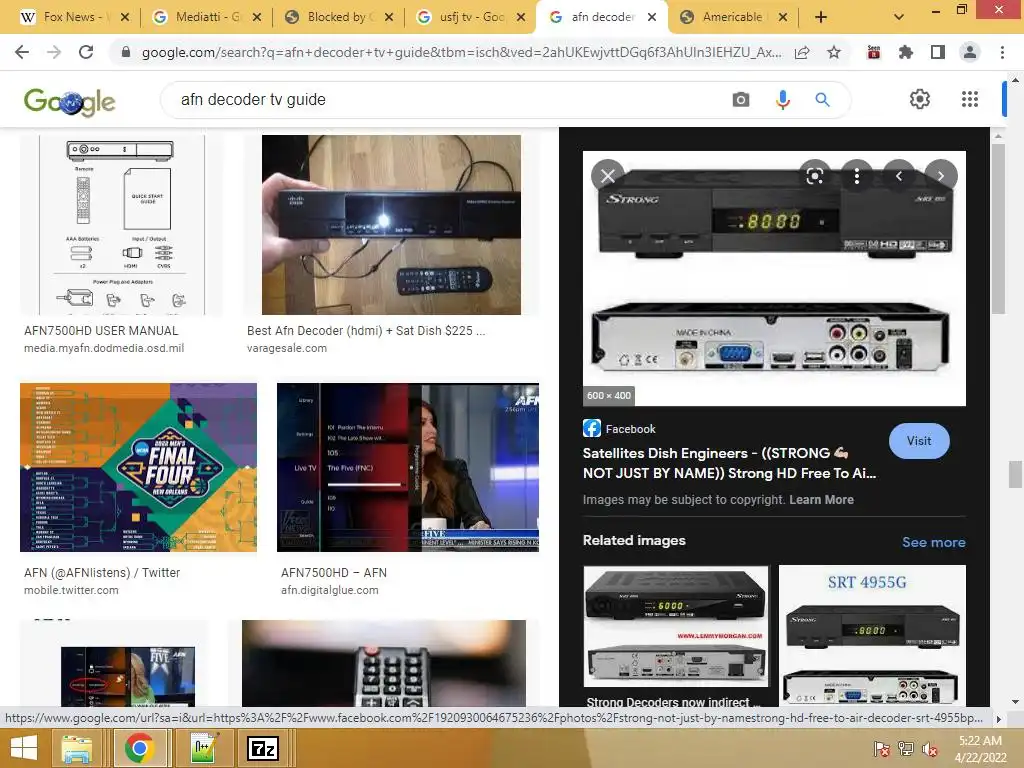Open the TV remote image result

pos(384,663)
